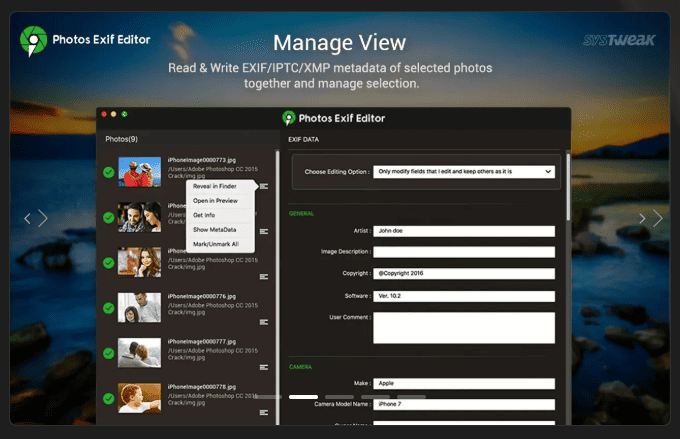Open options menu icon of second photo row
Image resolution: width=680 pixels, height=439 pixels.
coord(264,232)
